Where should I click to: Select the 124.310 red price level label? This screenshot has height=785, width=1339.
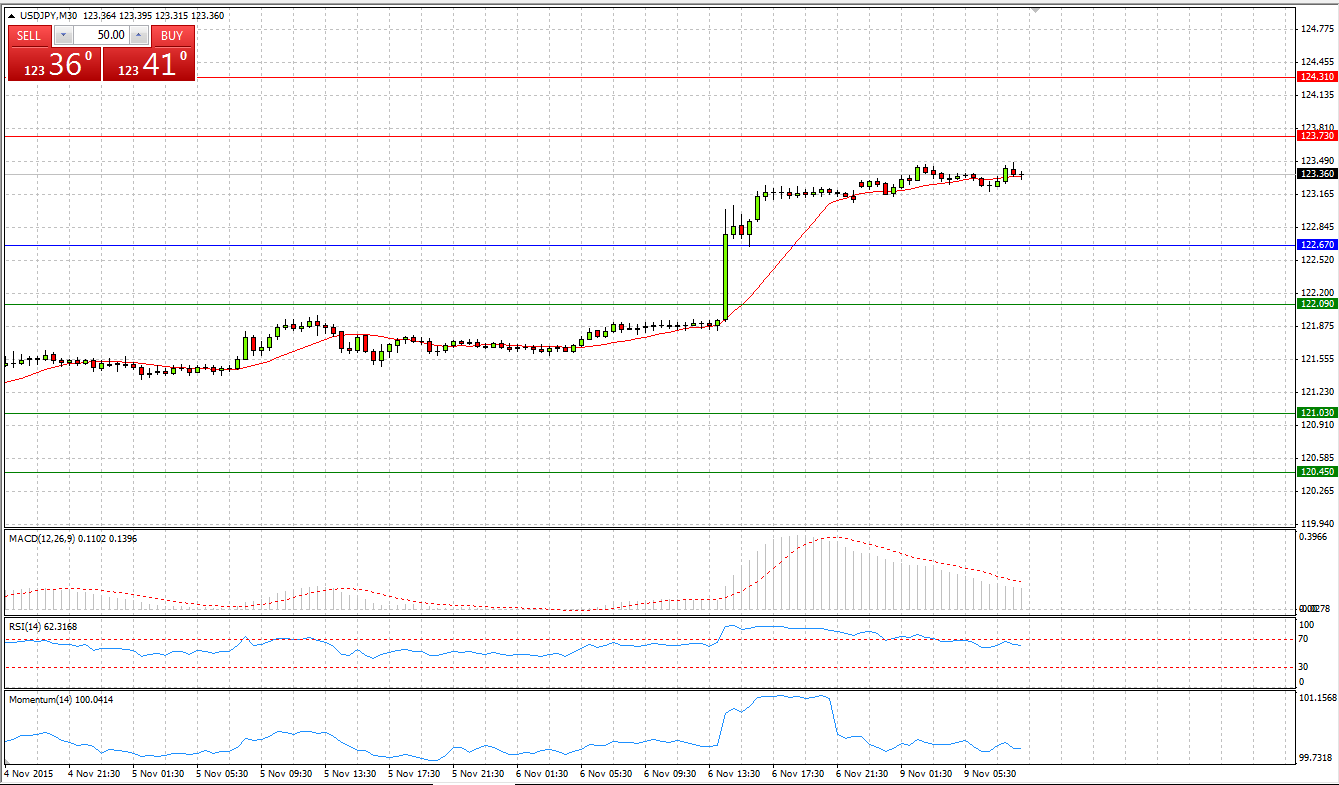pos(1316,77)
